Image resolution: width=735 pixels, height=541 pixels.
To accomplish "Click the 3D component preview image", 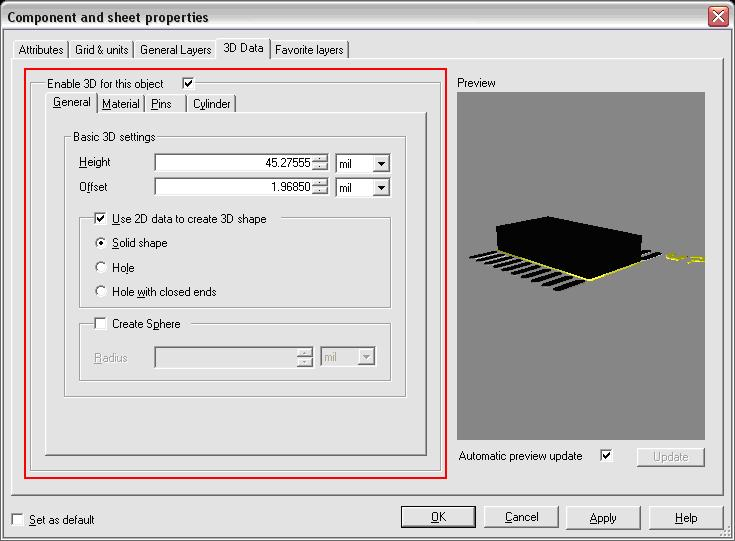I will [x=581, y=266].
